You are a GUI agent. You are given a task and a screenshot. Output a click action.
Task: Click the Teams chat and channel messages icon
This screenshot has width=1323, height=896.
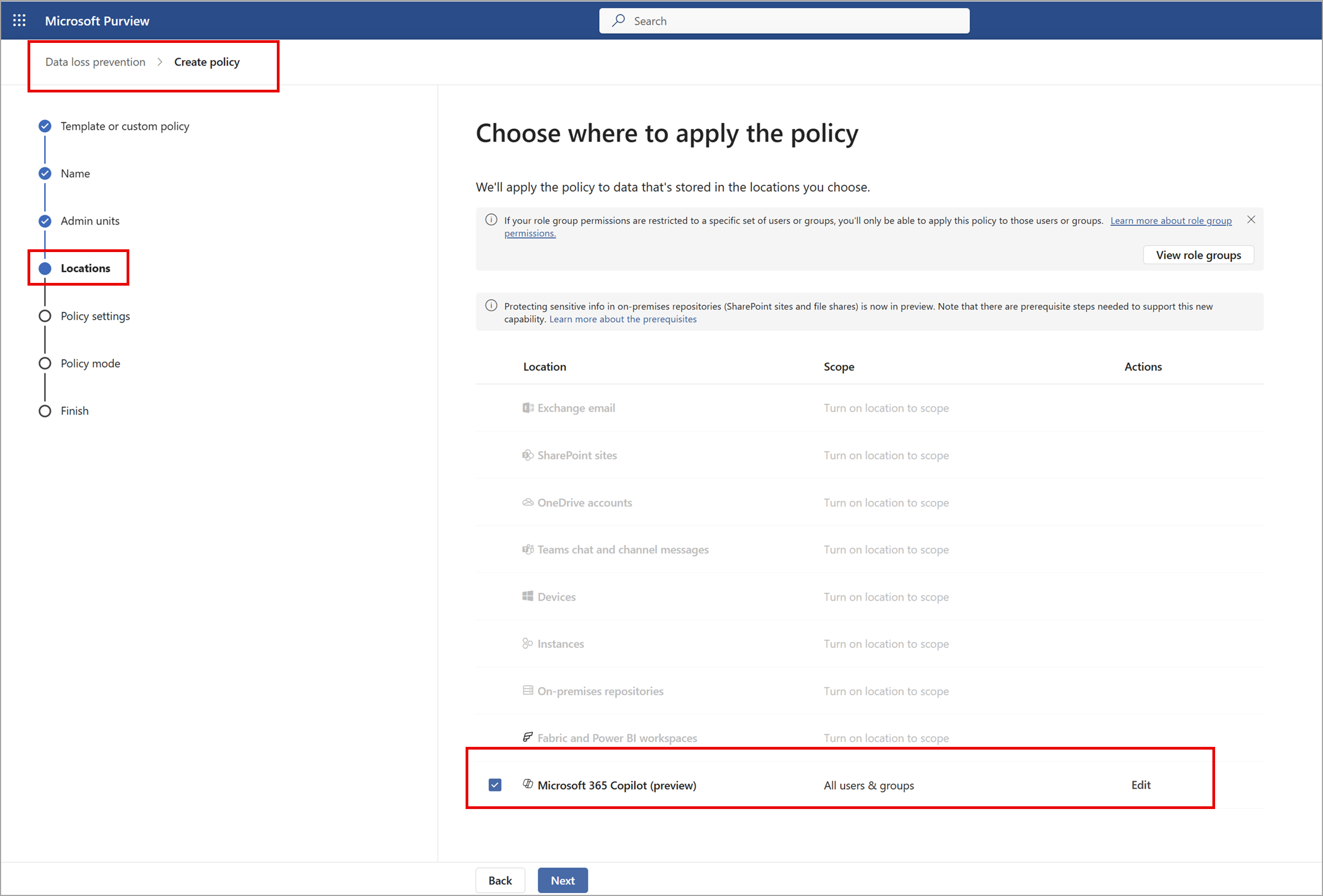(x=523, y=549)
